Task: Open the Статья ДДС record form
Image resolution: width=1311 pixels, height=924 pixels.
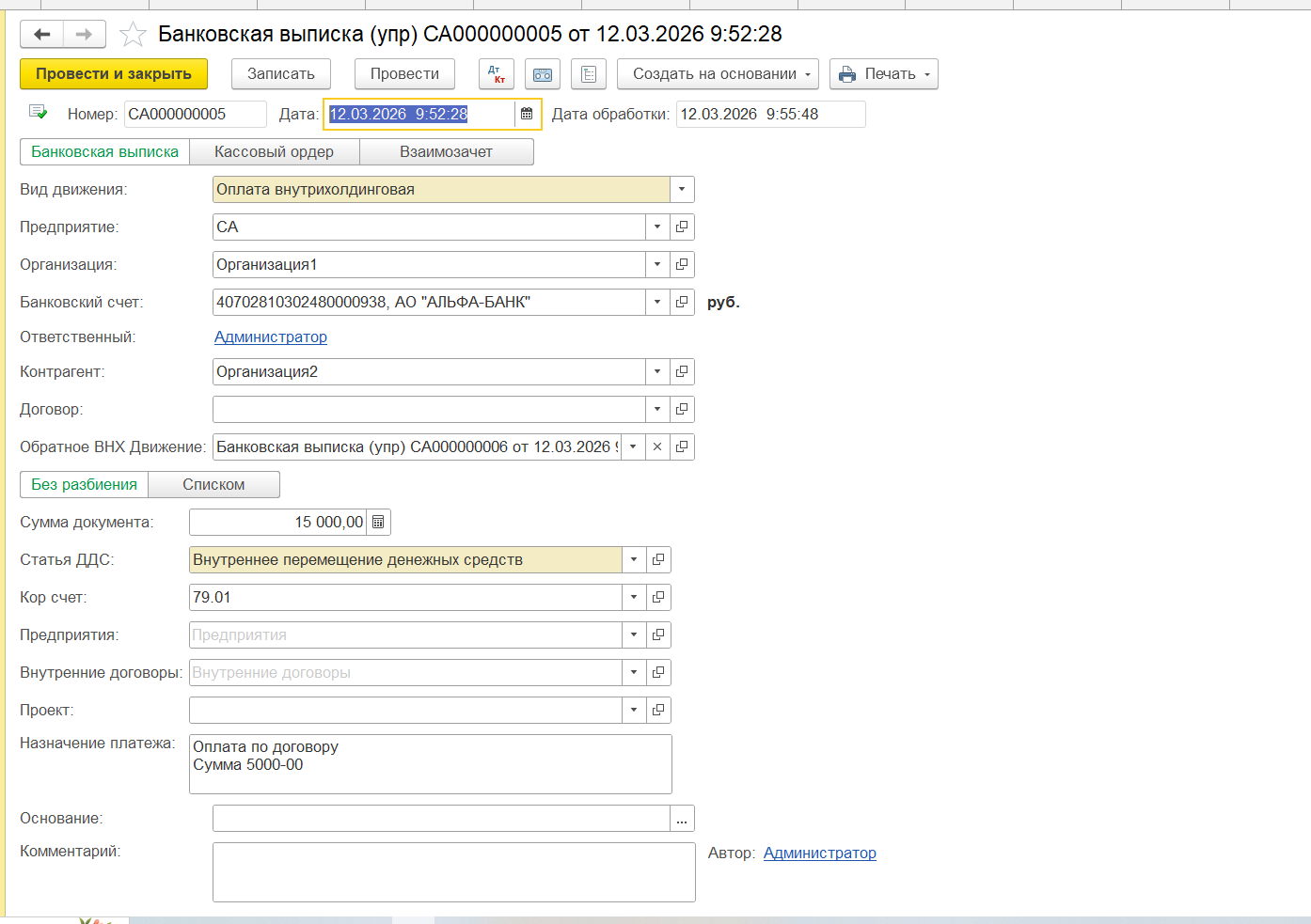Action: [x=658, y=559]
